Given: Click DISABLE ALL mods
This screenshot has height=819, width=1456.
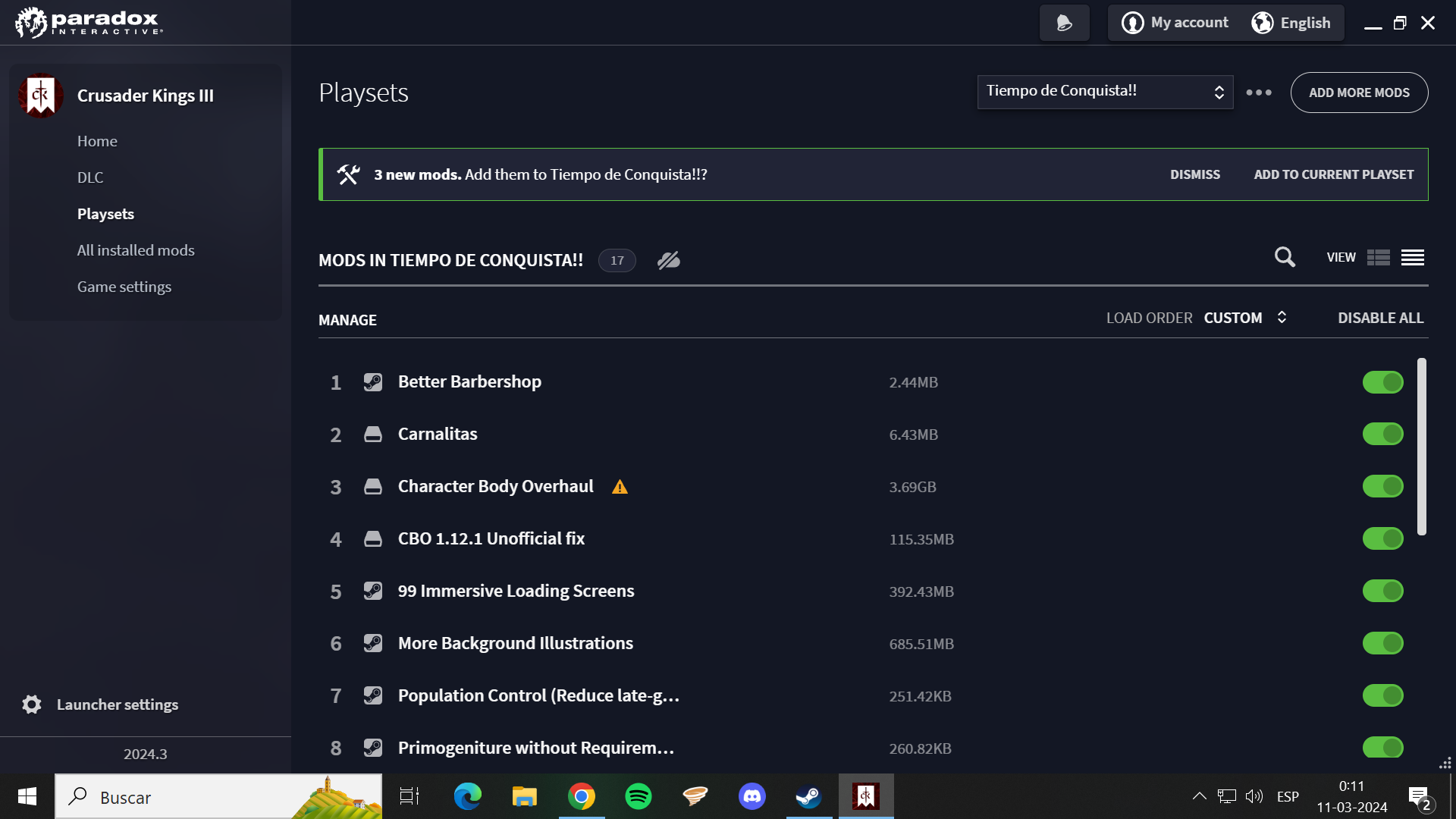Looking at the screenshot, I should [x=1380, y=318].
